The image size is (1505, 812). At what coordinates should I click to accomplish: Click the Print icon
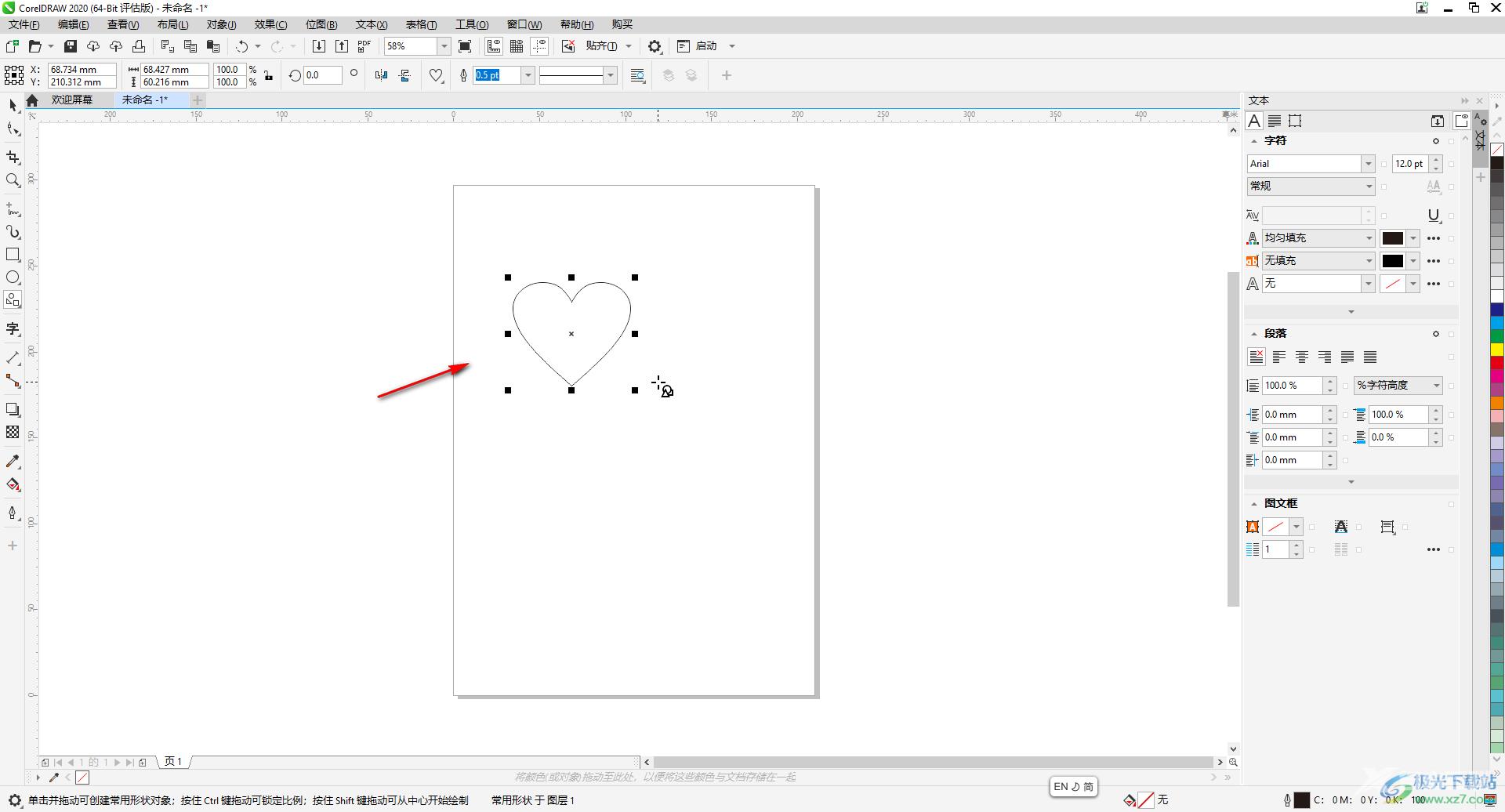[x=139, y=46]
